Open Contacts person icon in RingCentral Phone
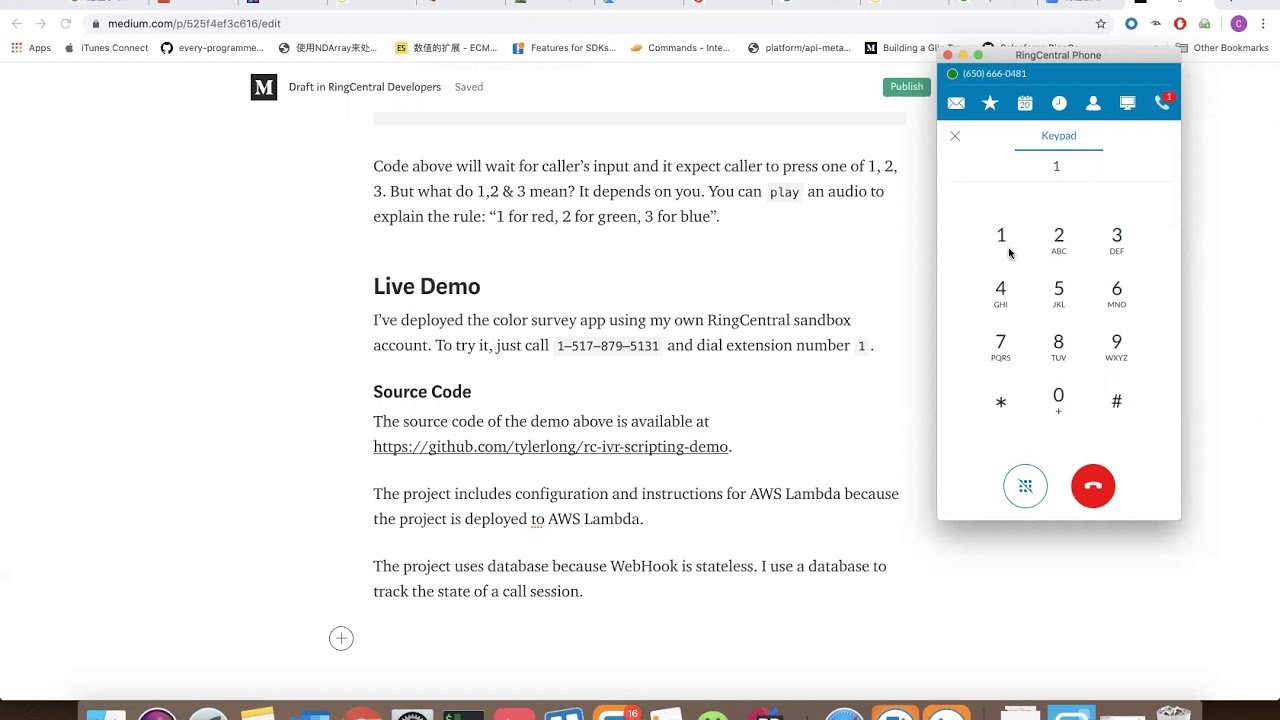The width and height of the screenshot is (1280, 720). point(1093,103)
